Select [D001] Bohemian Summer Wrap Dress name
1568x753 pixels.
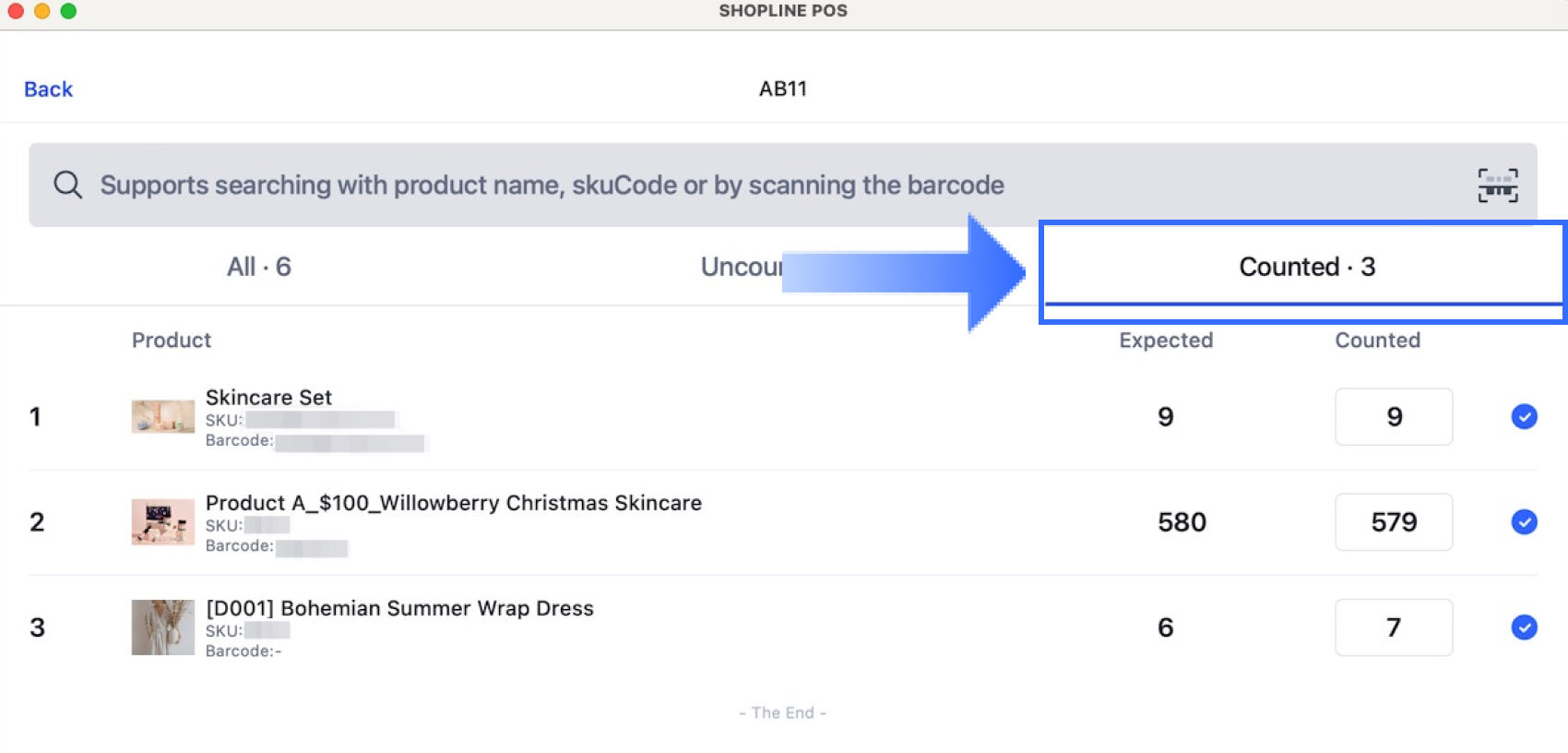tap(399, 608)
